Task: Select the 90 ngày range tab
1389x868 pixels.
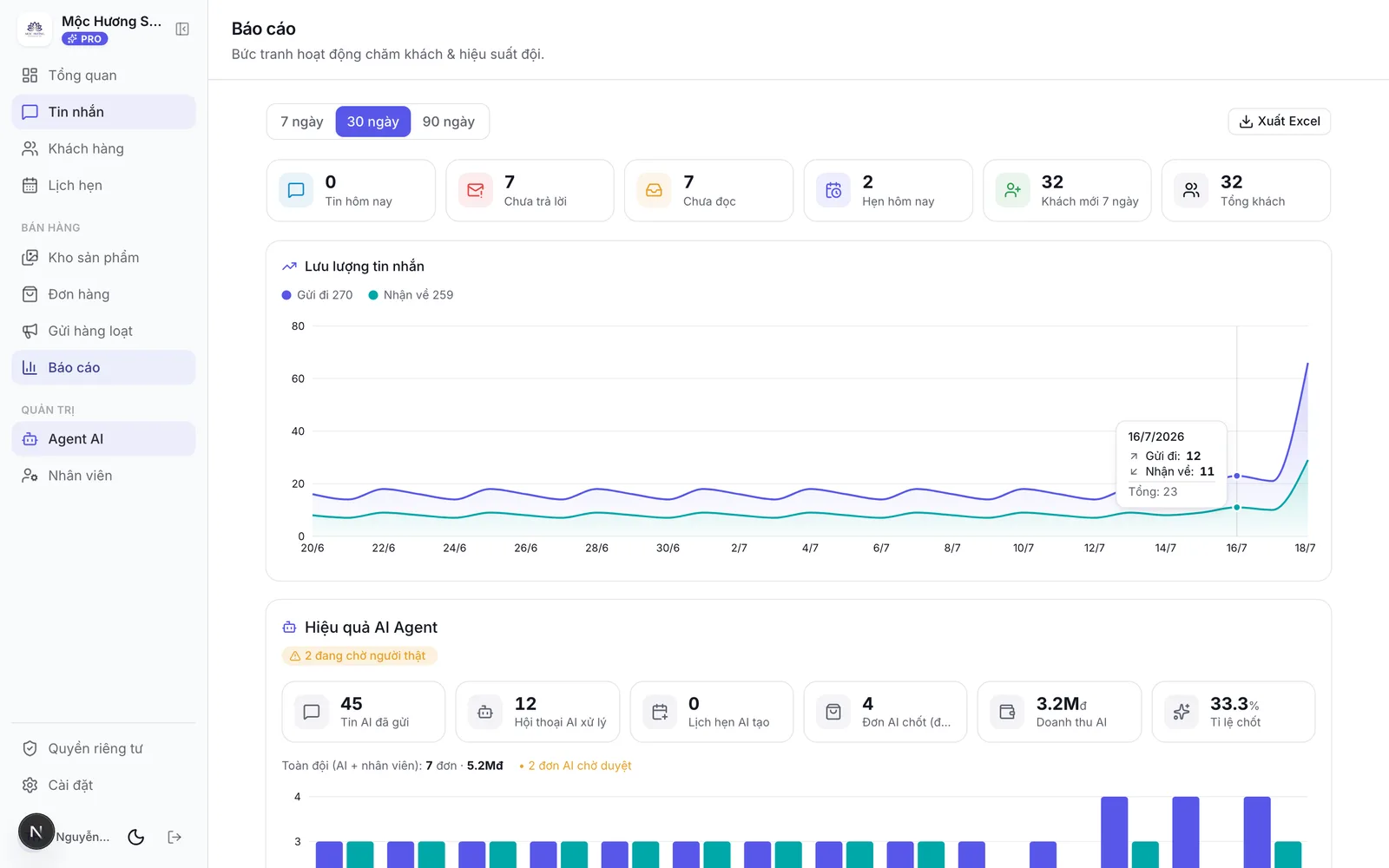Action: 449,122
